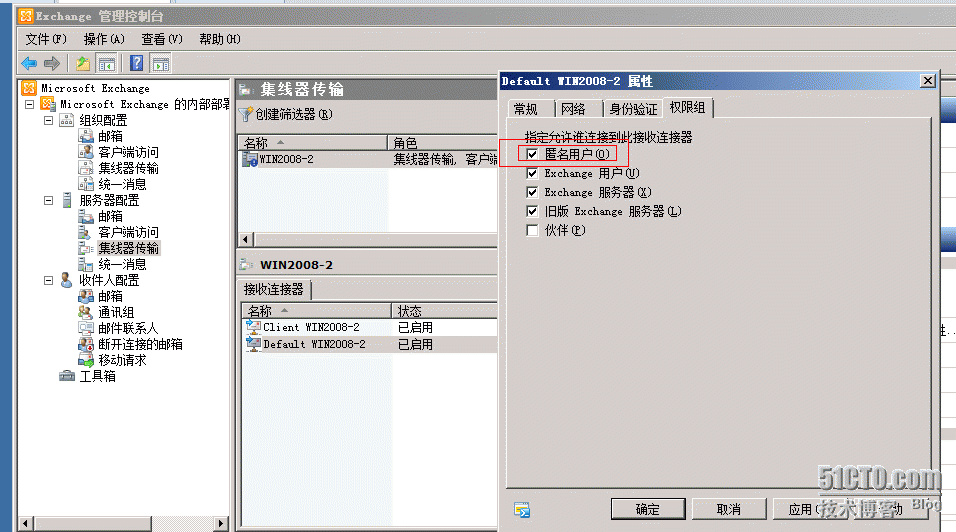Sort connectors by 状态 column
This screenshot has width=956, height=532.
pos(444,311)
